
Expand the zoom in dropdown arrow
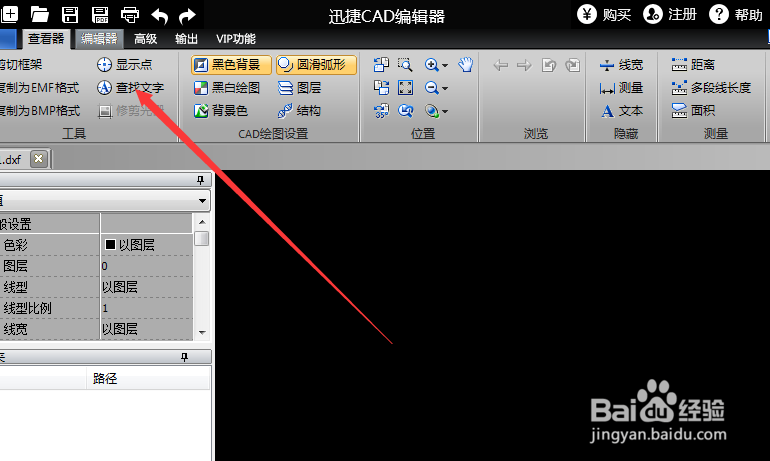[x=445, y=65]
